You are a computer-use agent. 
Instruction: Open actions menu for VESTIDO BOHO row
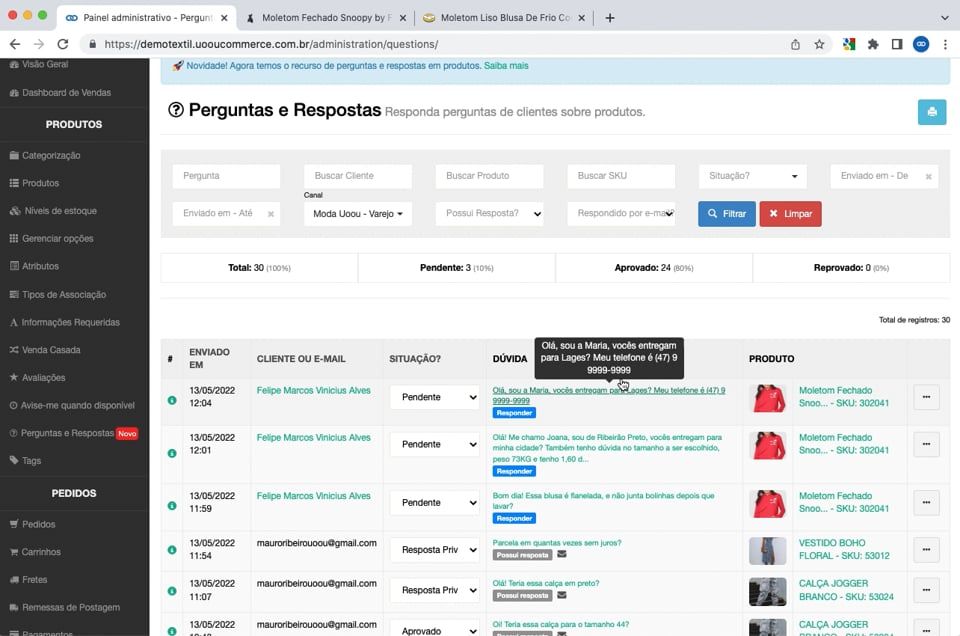point(926,549)
